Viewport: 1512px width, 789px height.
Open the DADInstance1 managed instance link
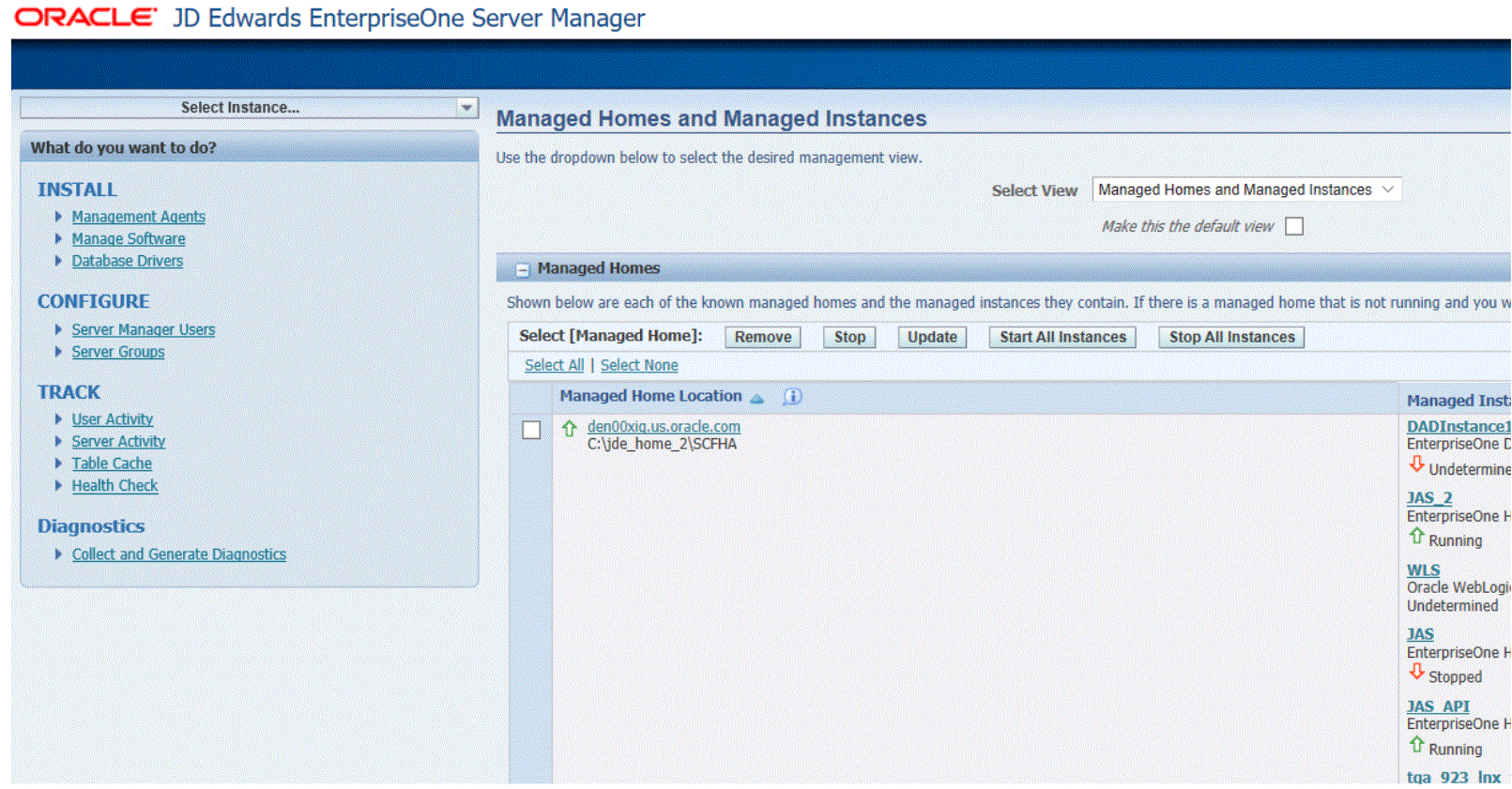click(x=1459, y=427)
